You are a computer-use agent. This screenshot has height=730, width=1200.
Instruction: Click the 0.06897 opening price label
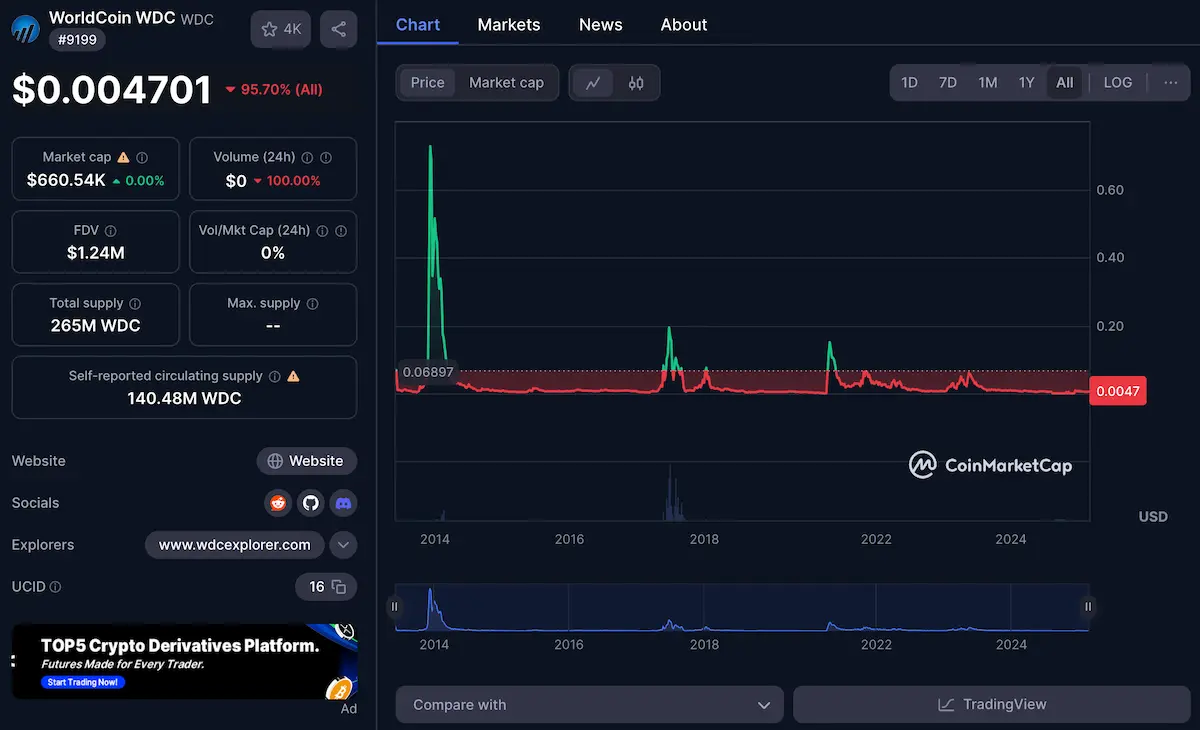(x=428, y=372)
